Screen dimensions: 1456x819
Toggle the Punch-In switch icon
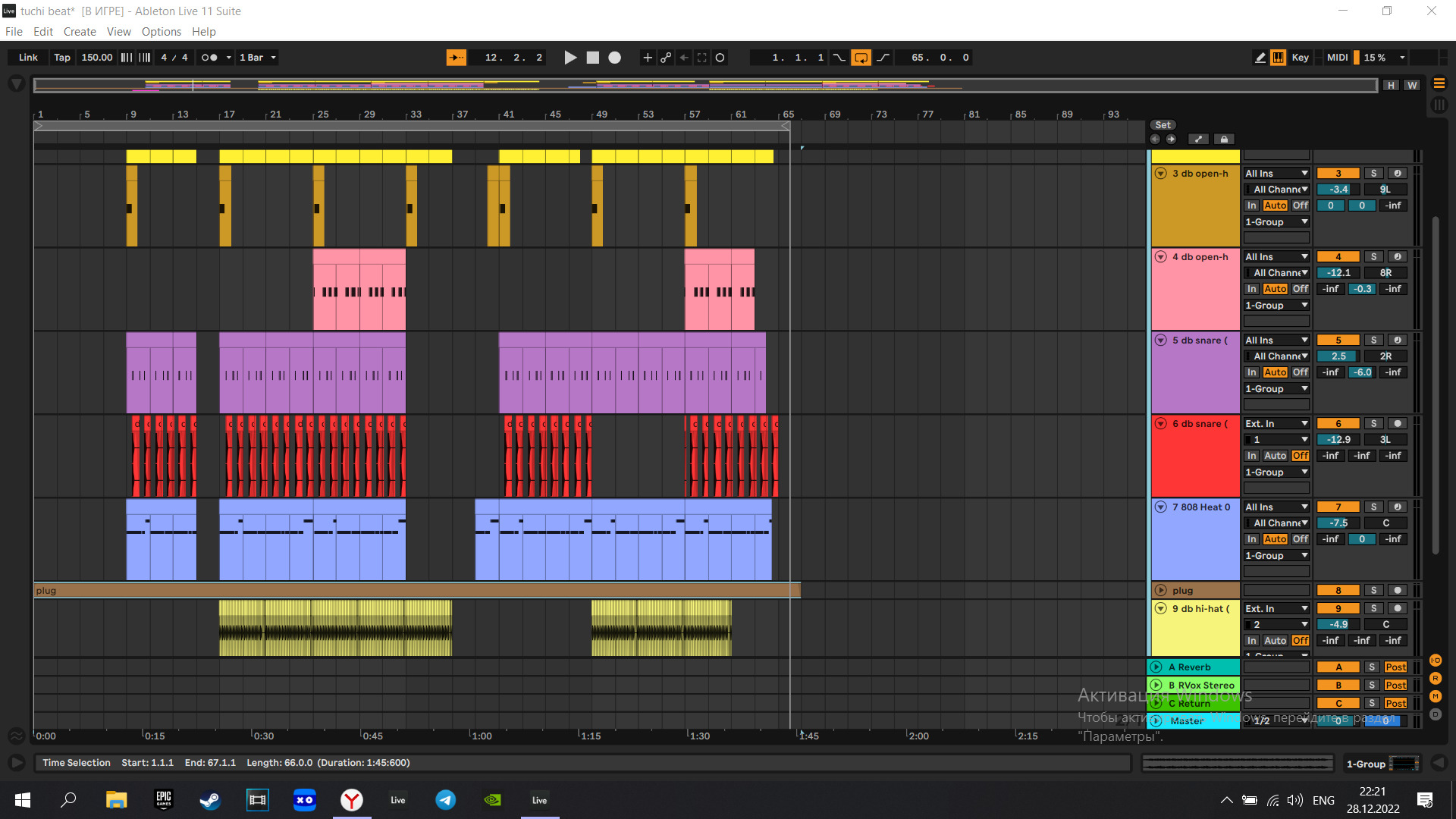[x=839, y=58]
